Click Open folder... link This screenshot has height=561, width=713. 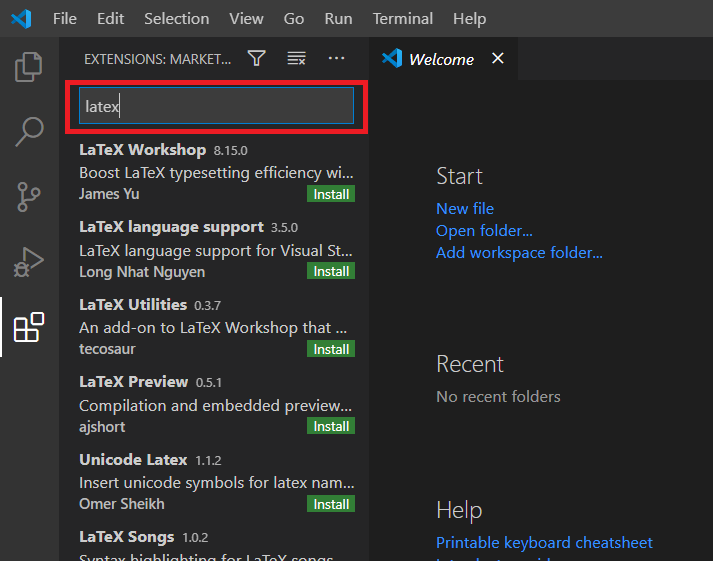point(484,231)
